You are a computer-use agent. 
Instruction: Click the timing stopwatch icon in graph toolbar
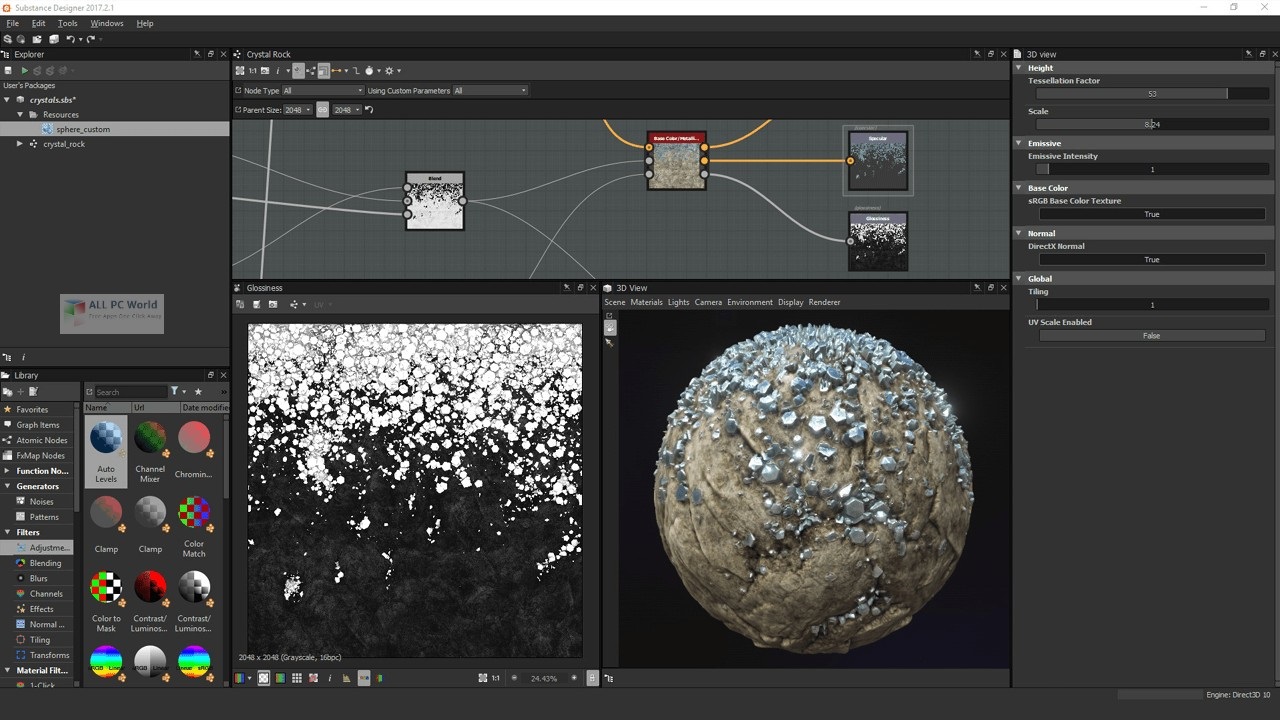[x=369, y=70]
